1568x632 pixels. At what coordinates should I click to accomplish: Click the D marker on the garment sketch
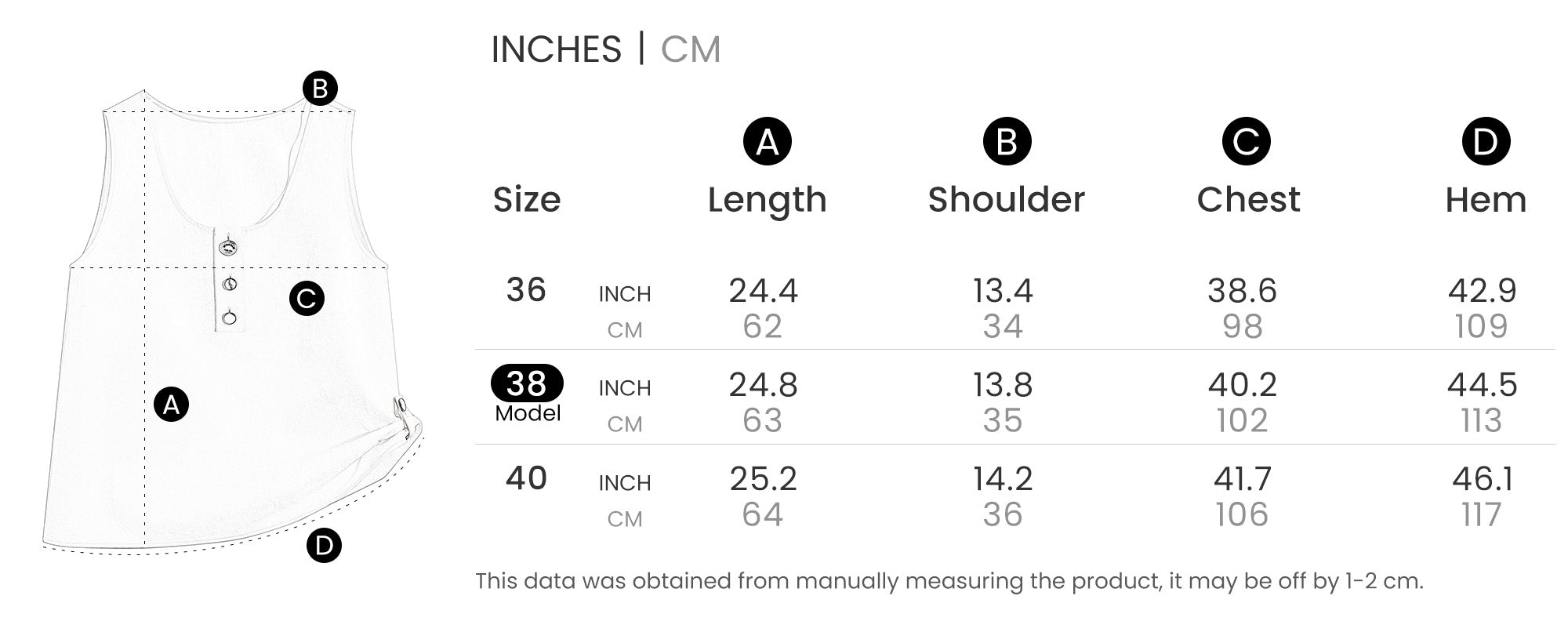click(324, 545)
